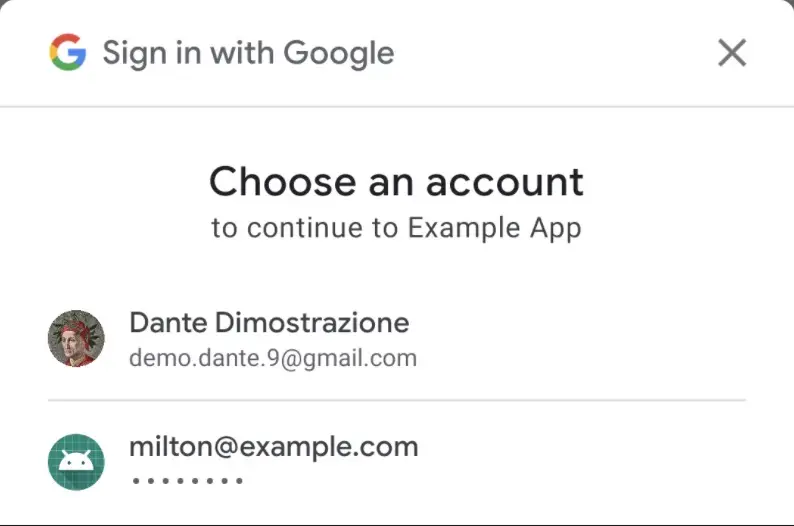Click the "Choose an account" heading

point(396,182)
